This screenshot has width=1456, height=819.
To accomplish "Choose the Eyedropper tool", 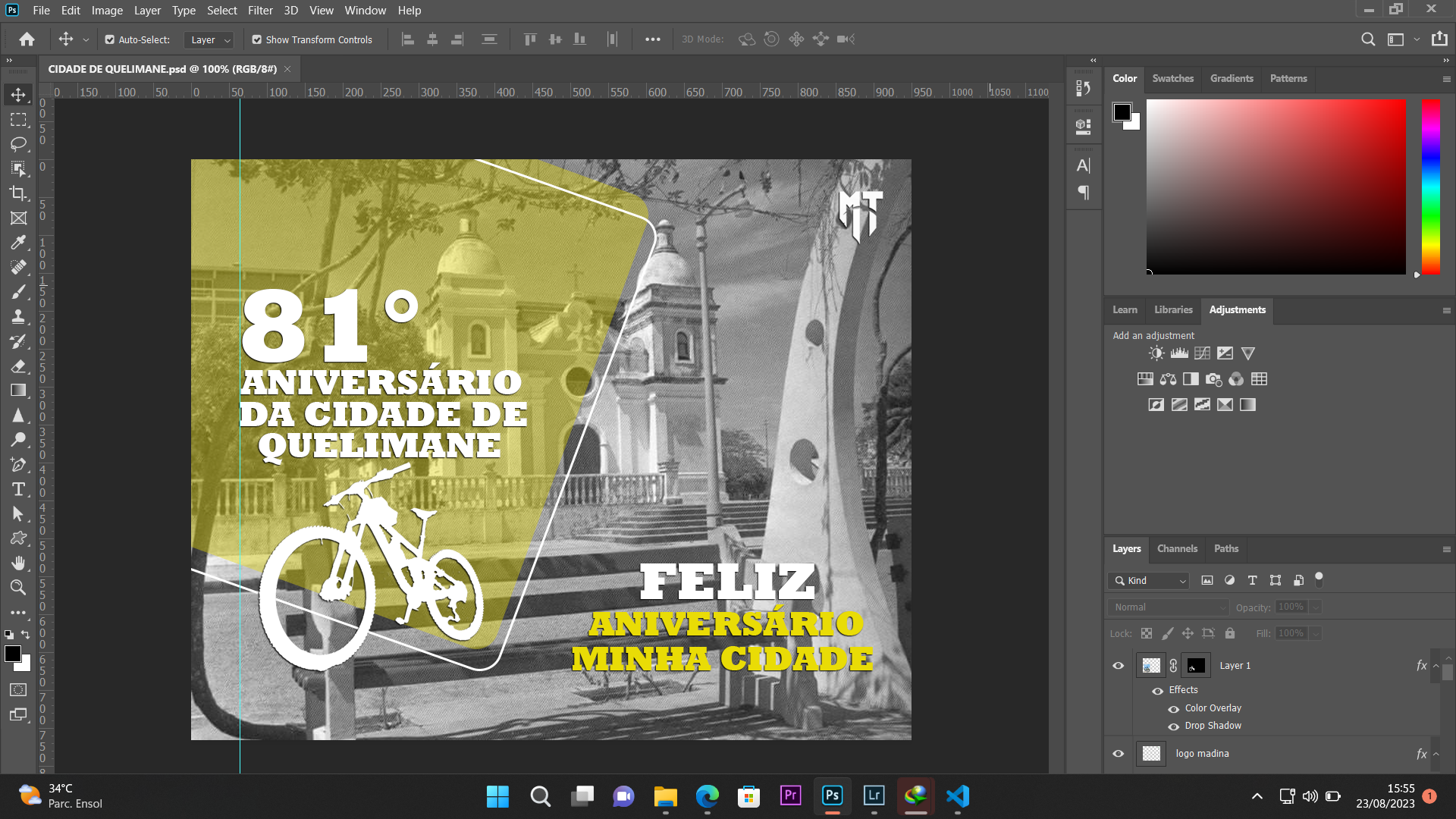I will point(18,243).
